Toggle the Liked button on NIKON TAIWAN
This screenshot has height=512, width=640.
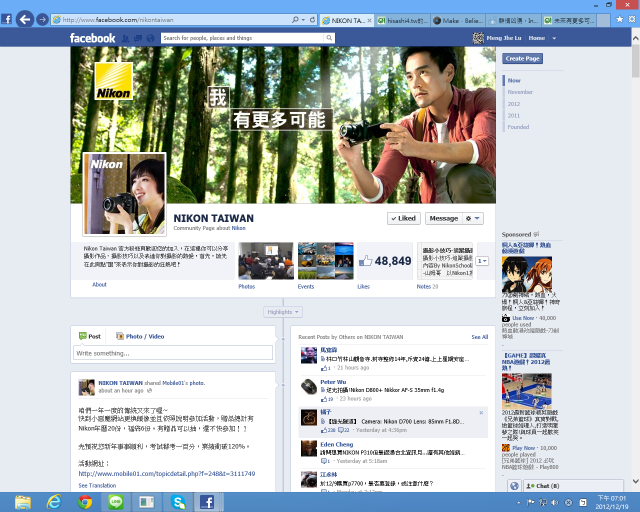404,218
